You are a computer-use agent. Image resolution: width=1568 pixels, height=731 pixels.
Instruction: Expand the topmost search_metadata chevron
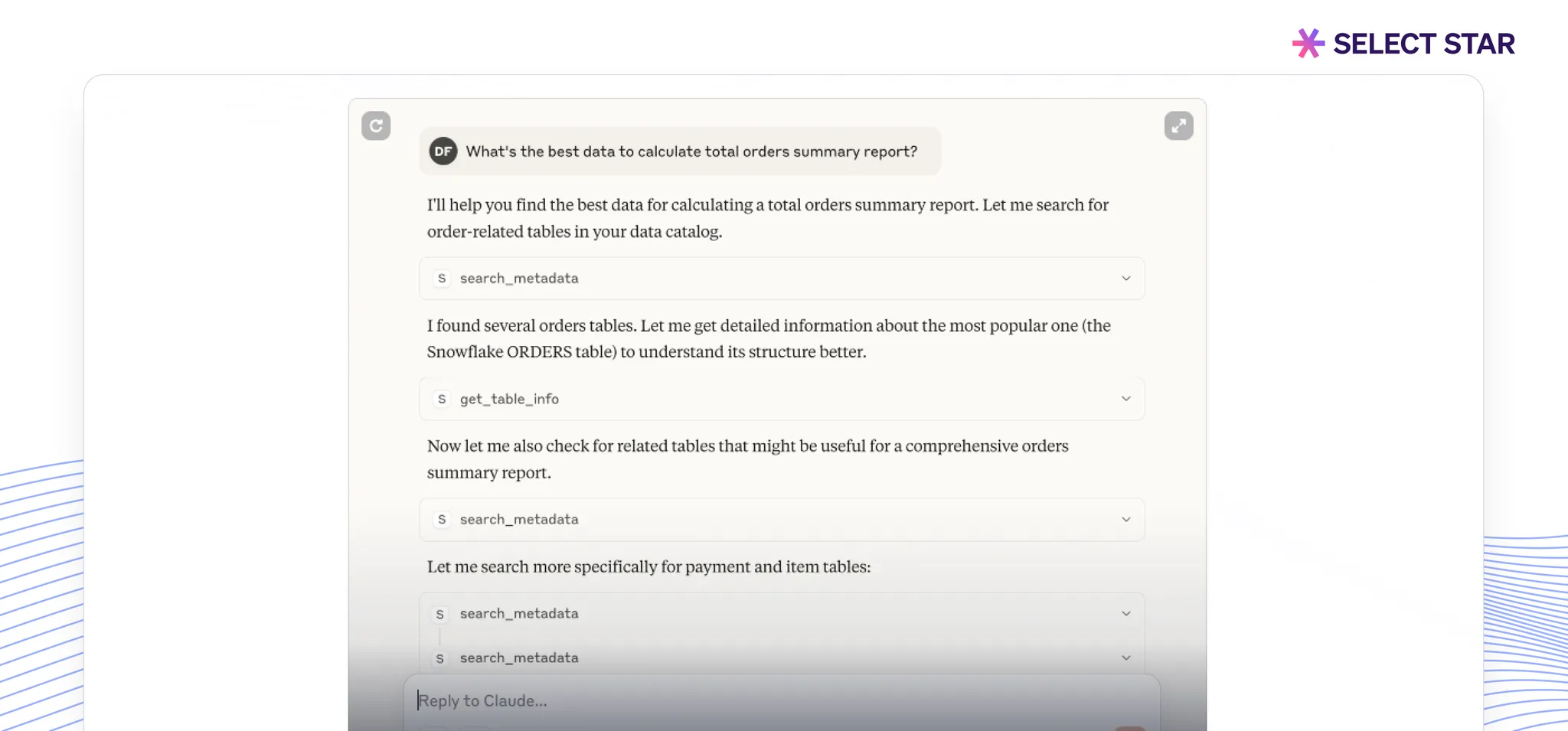[x=1125, y=279]
